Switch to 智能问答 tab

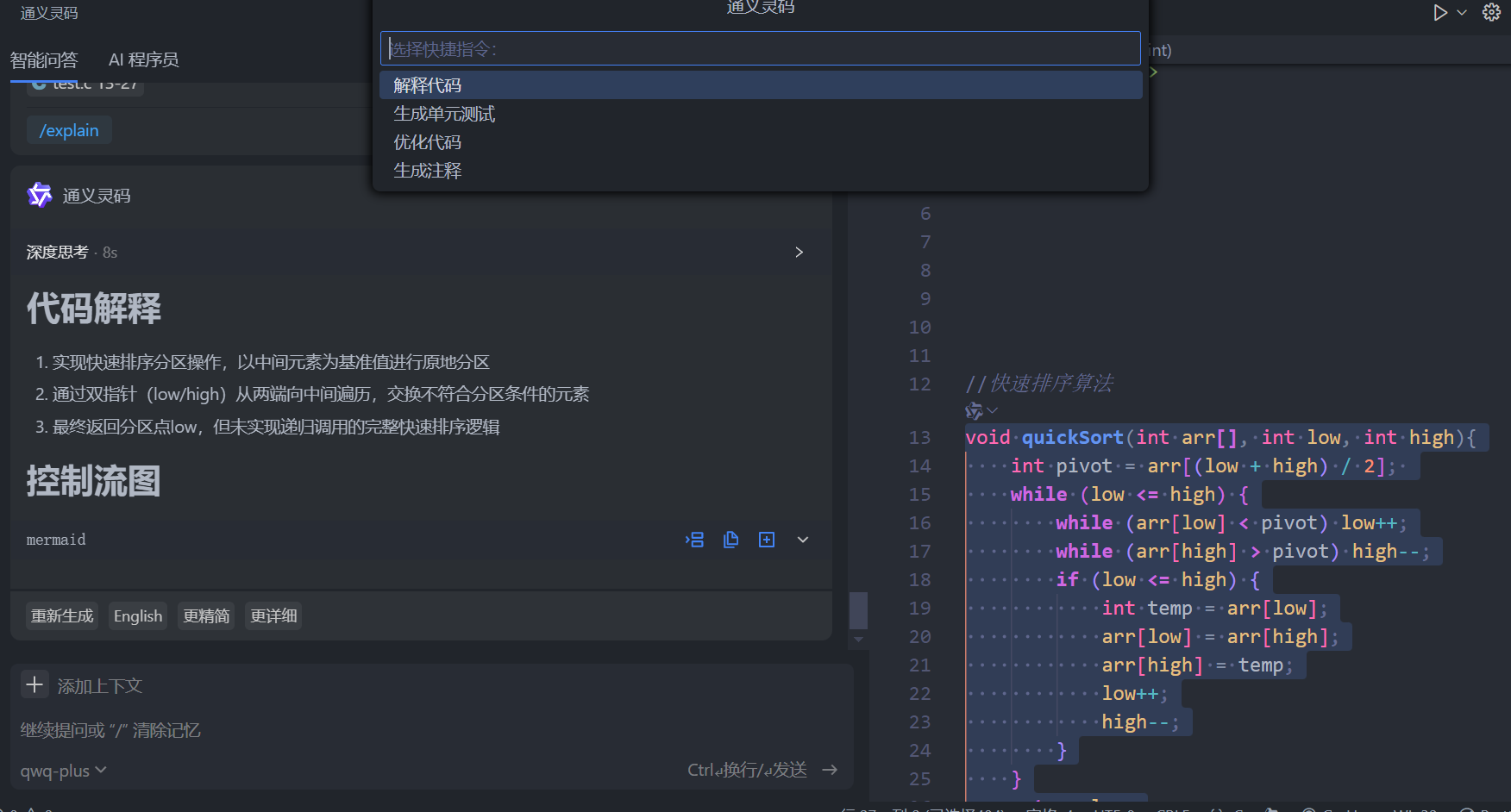point(44,59)
